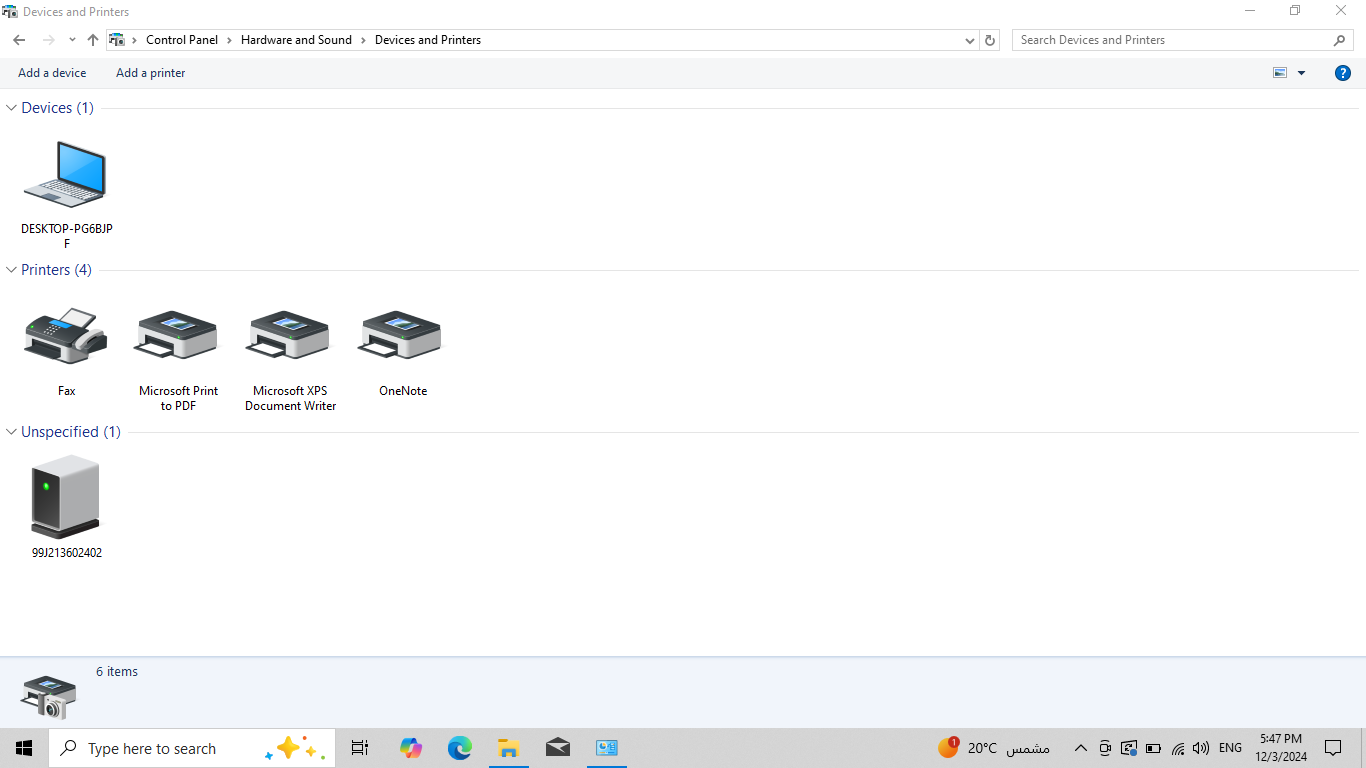Select Microsoft Print to PDF printer
The width and height of the screenshot is (1366, 768).
click(x=178, y=337)
